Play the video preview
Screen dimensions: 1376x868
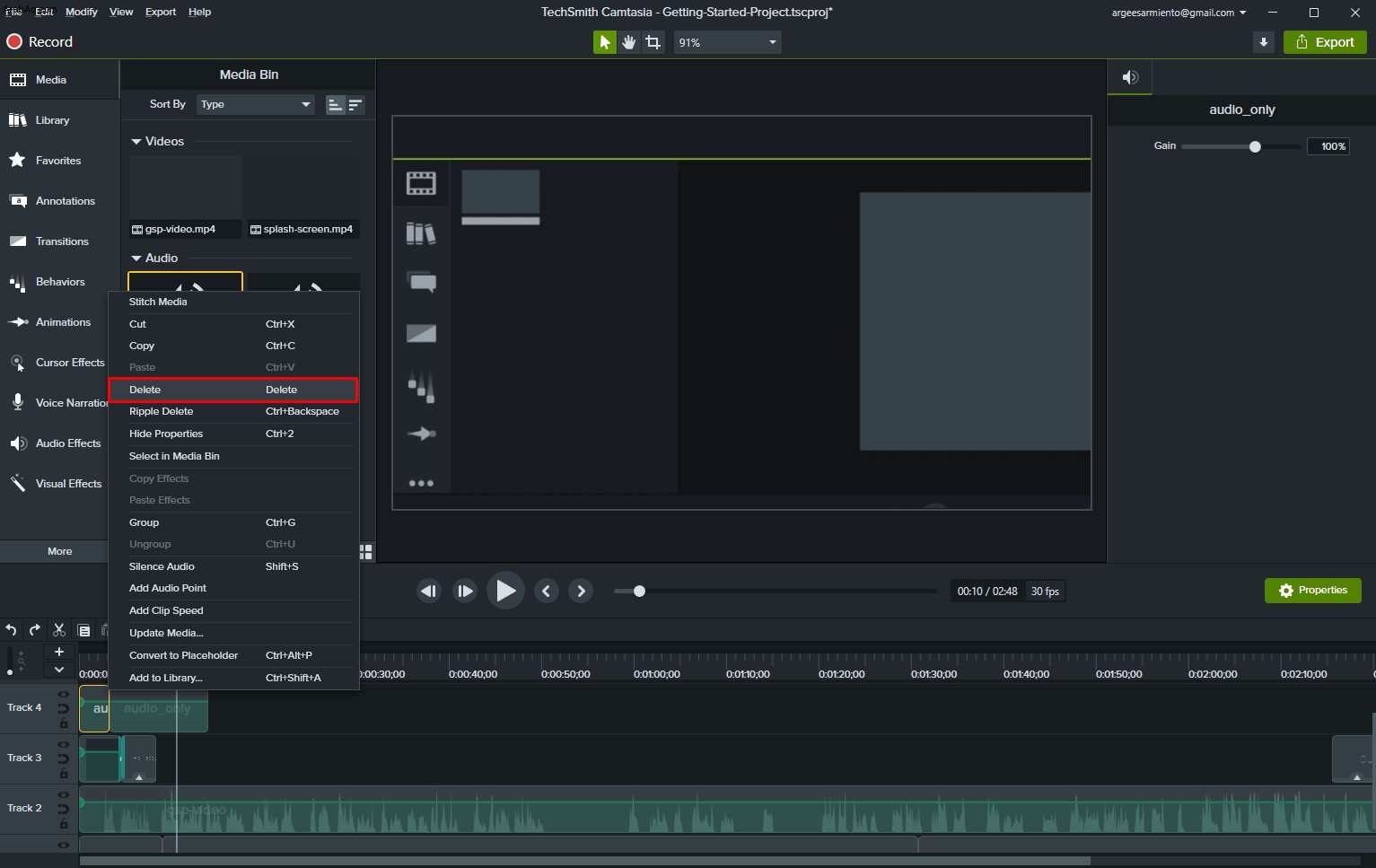505,591
